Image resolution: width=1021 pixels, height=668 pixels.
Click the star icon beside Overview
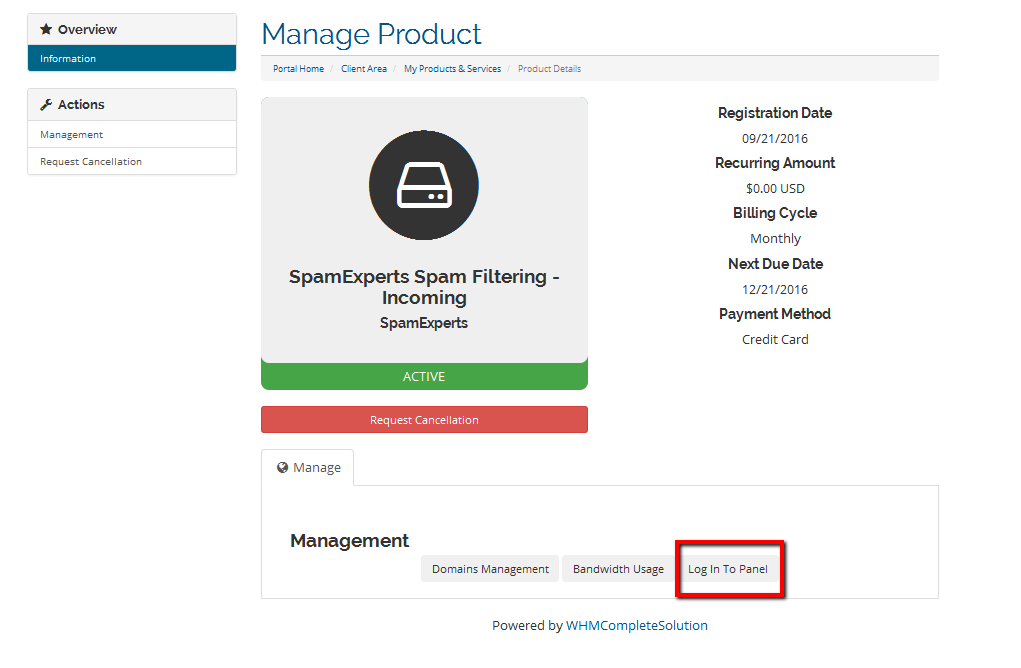[46, 29]
